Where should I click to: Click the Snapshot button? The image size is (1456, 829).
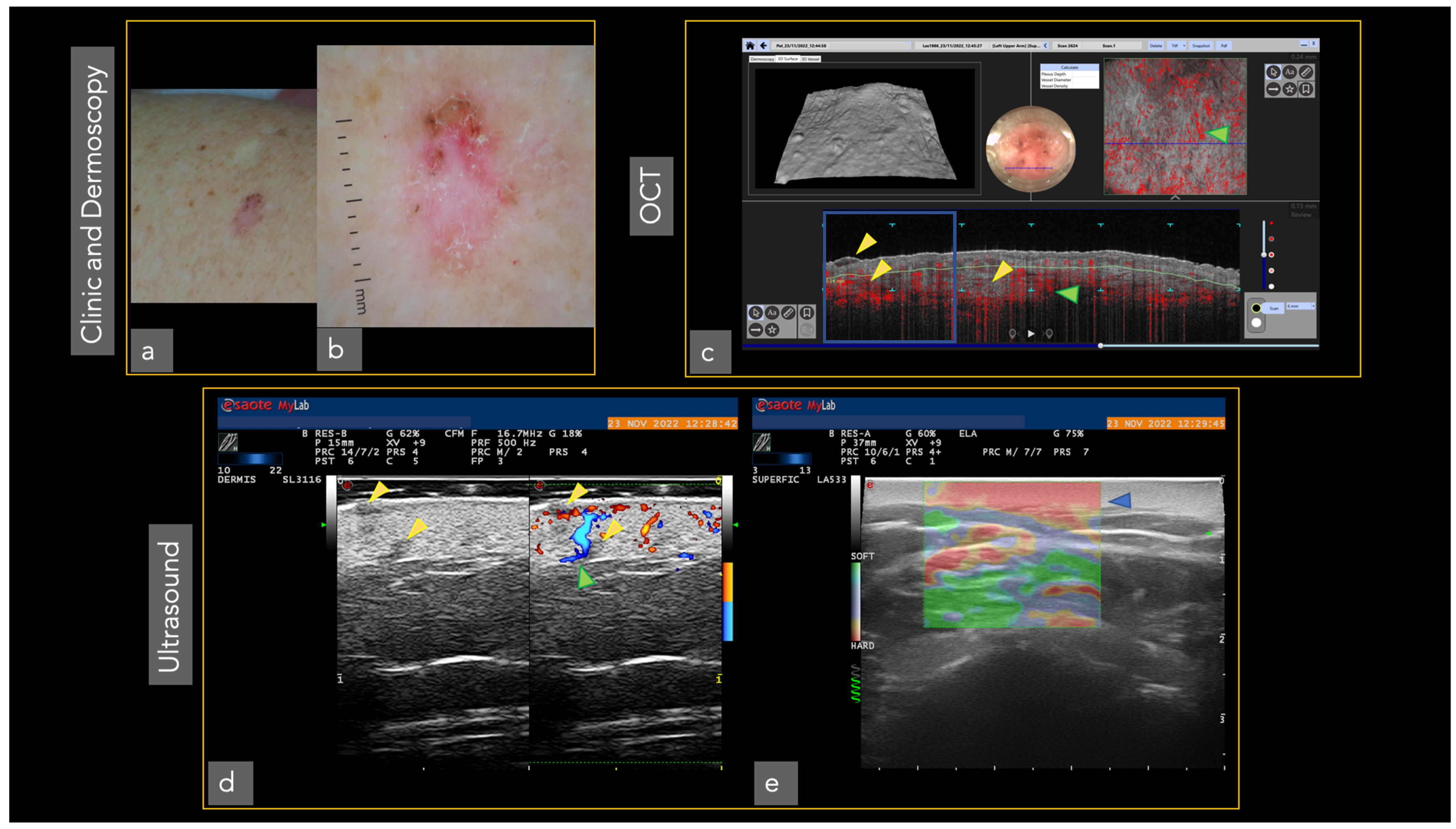(1200, 45)
